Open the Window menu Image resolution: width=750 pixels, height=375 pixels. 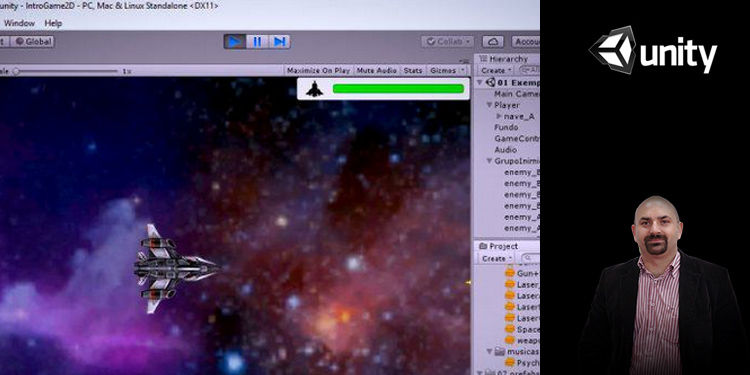tap(19, 23)
